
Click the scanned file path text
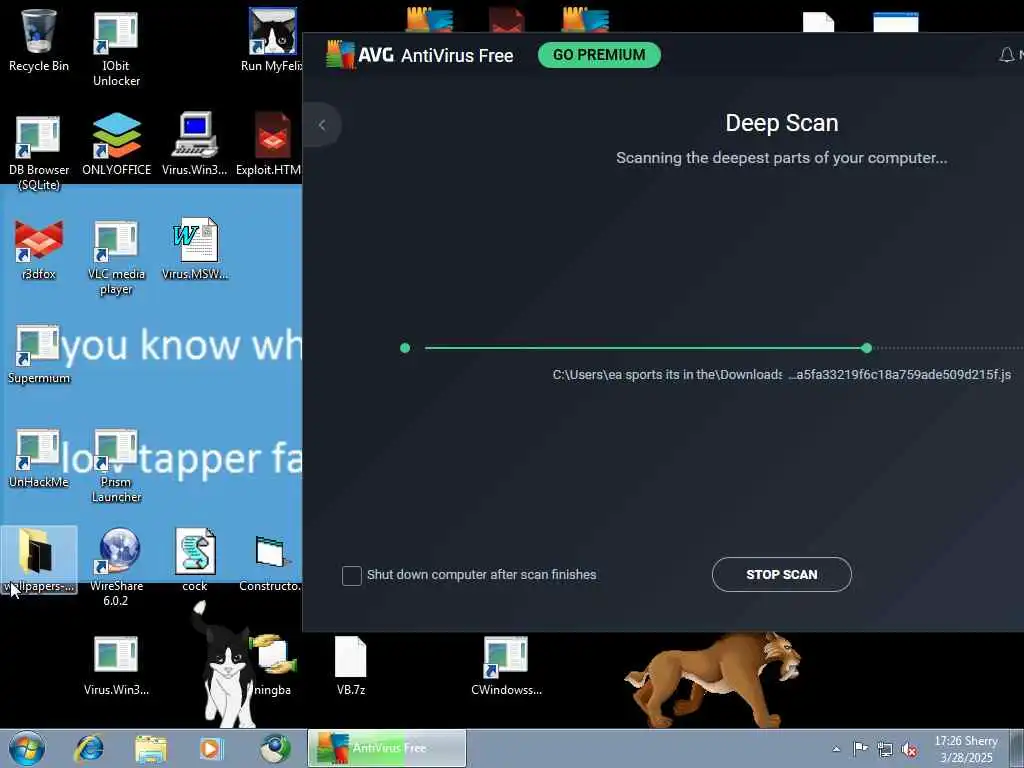point(781,374)
